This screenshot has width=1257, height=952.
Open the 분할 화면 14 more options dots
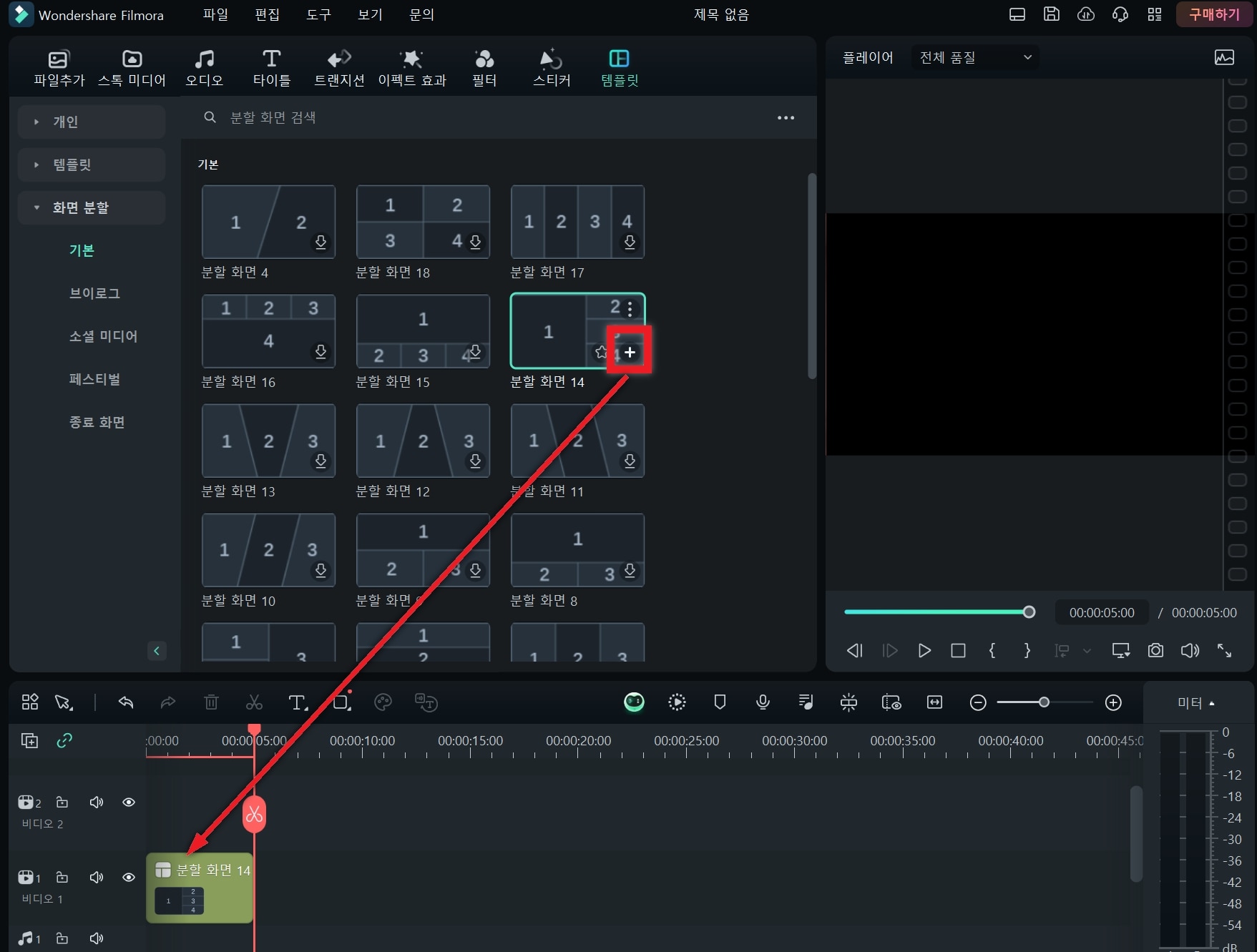630,308
